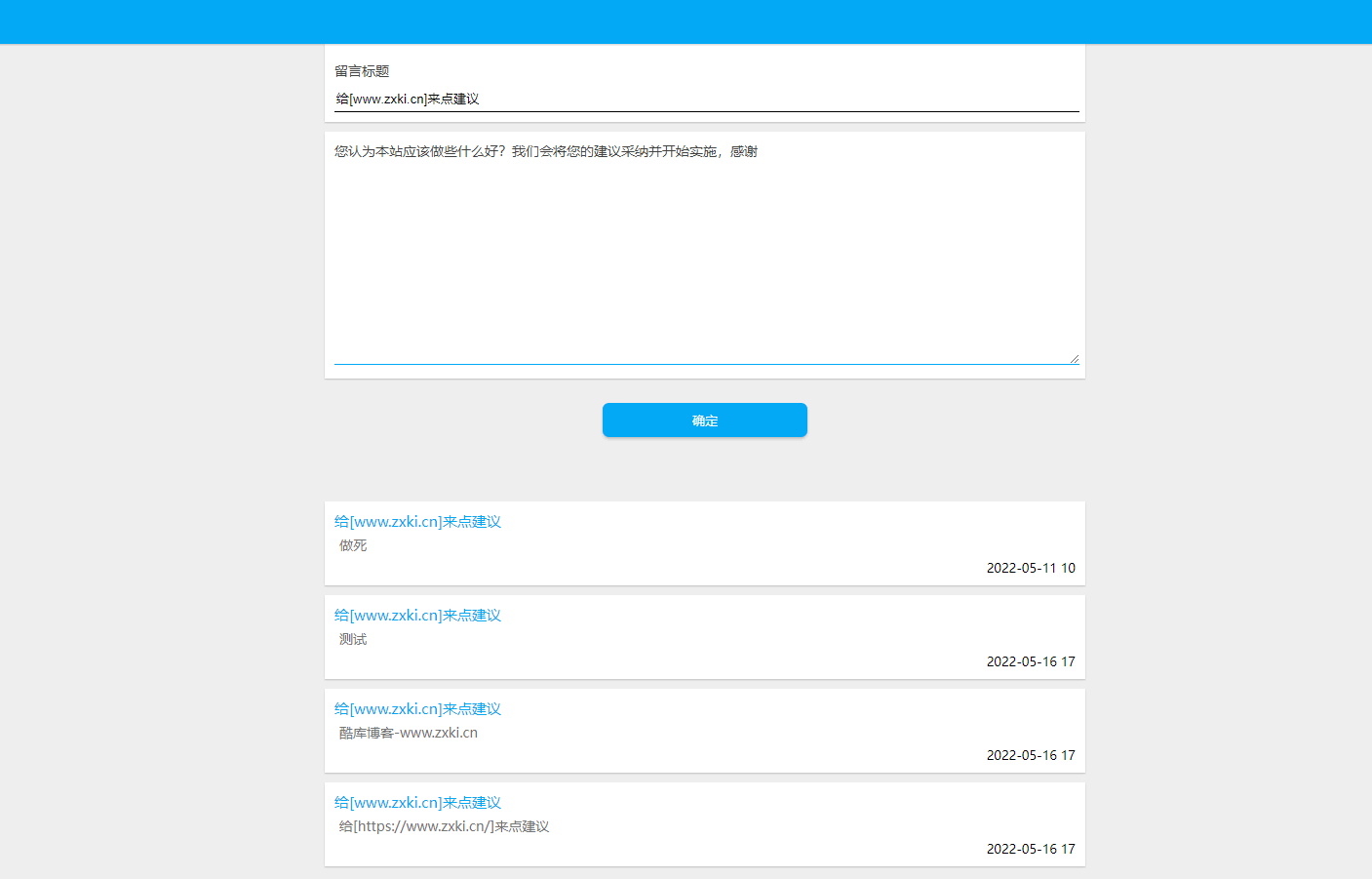Click the textarea resize handle corner
1372x879 pixels.
(x=1074, y=359)
